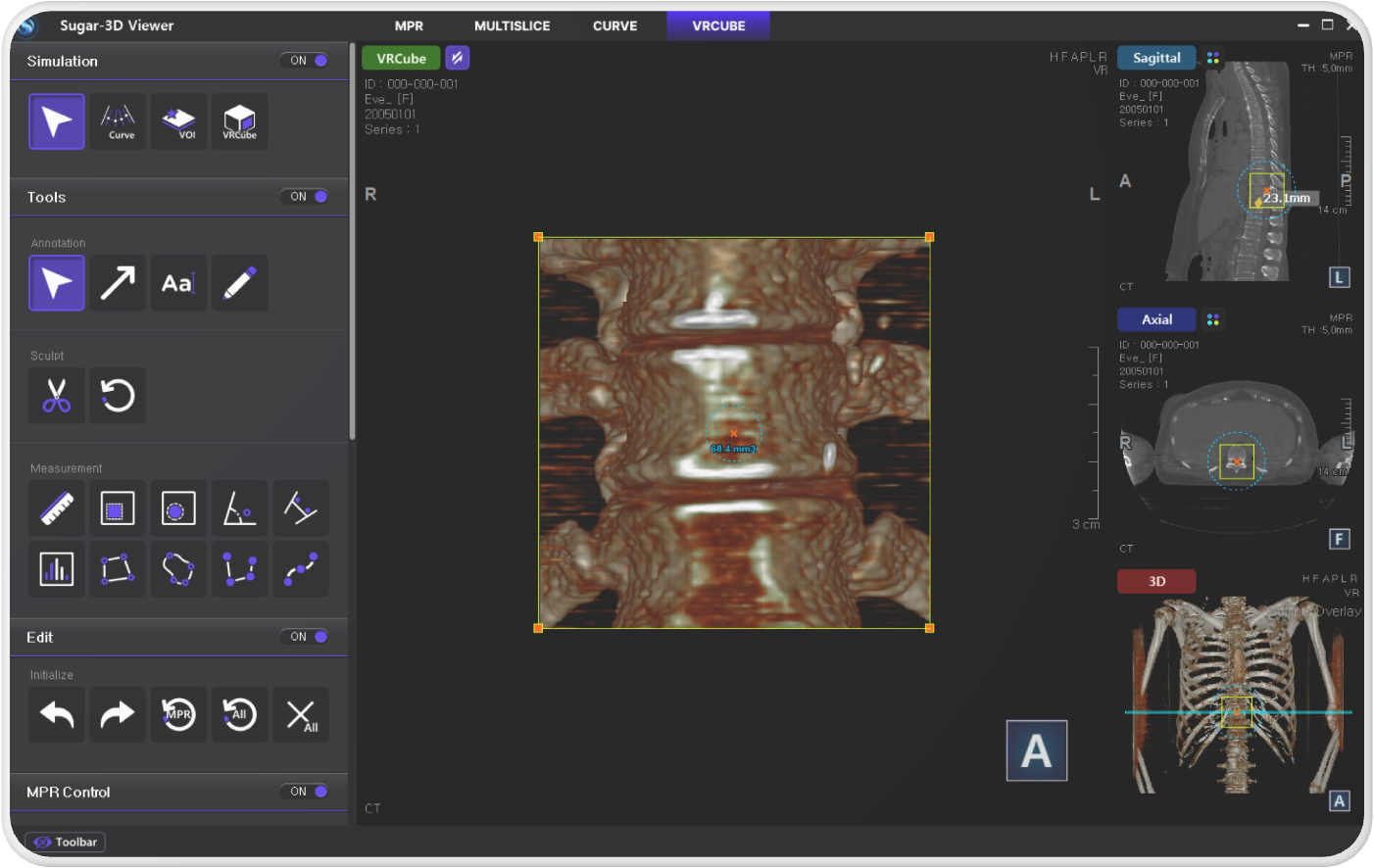Click the L orientation box in Sagittal view
Image resolution: width=1374 pixels, height=868 pixels.
[x=1340, y=277]
